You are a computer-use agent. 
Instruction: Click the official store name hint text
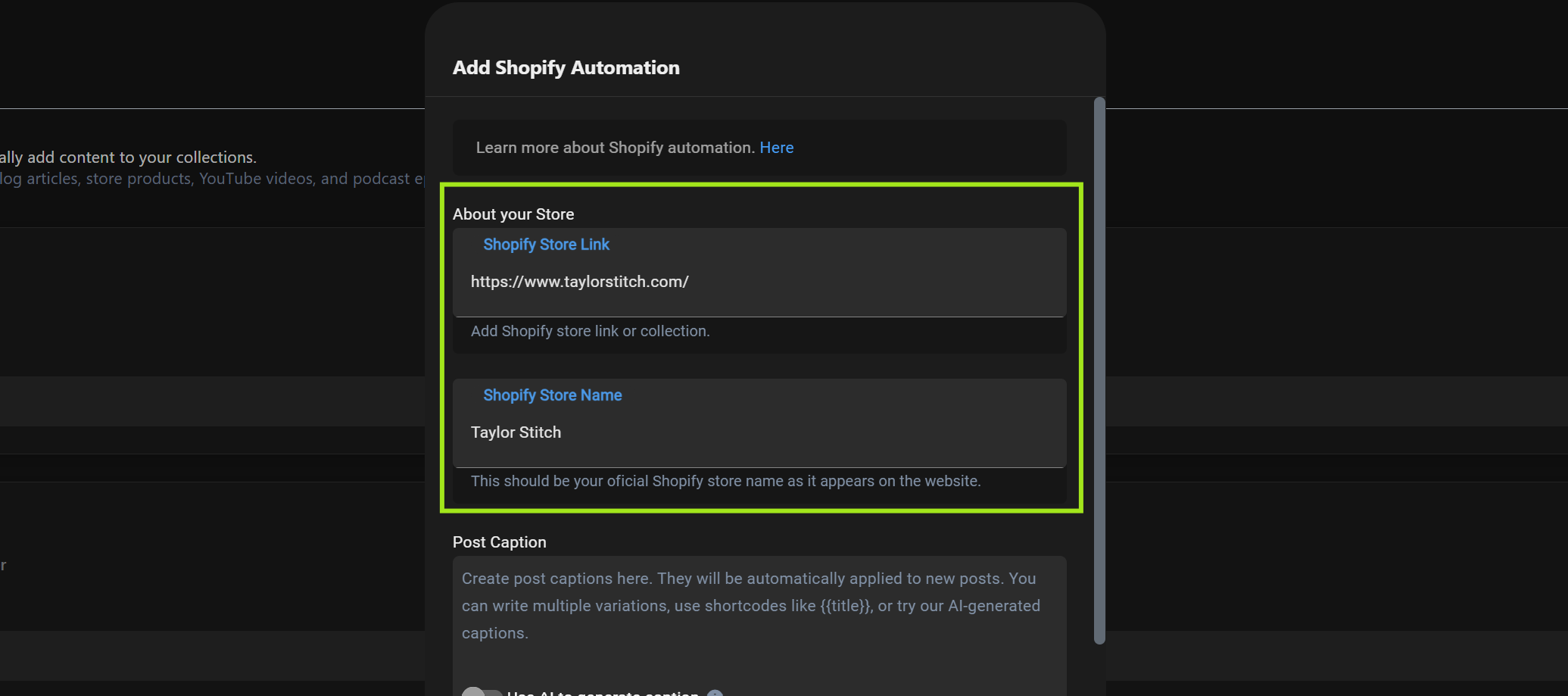click(x=725, y=481)
